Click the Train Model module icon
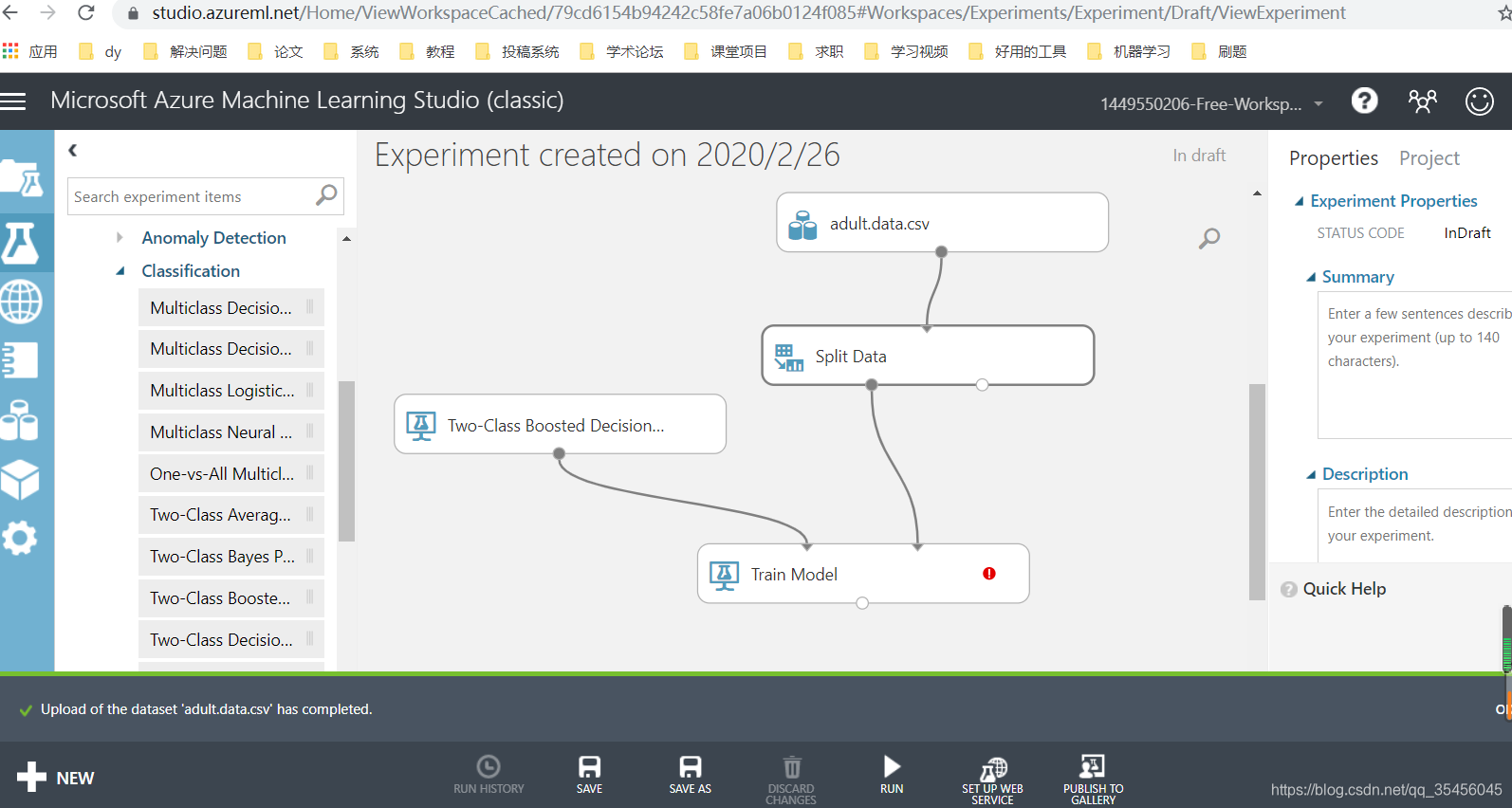Image resolution: width=1512 pixels, height=808 pixels. (x=725, y=575)
